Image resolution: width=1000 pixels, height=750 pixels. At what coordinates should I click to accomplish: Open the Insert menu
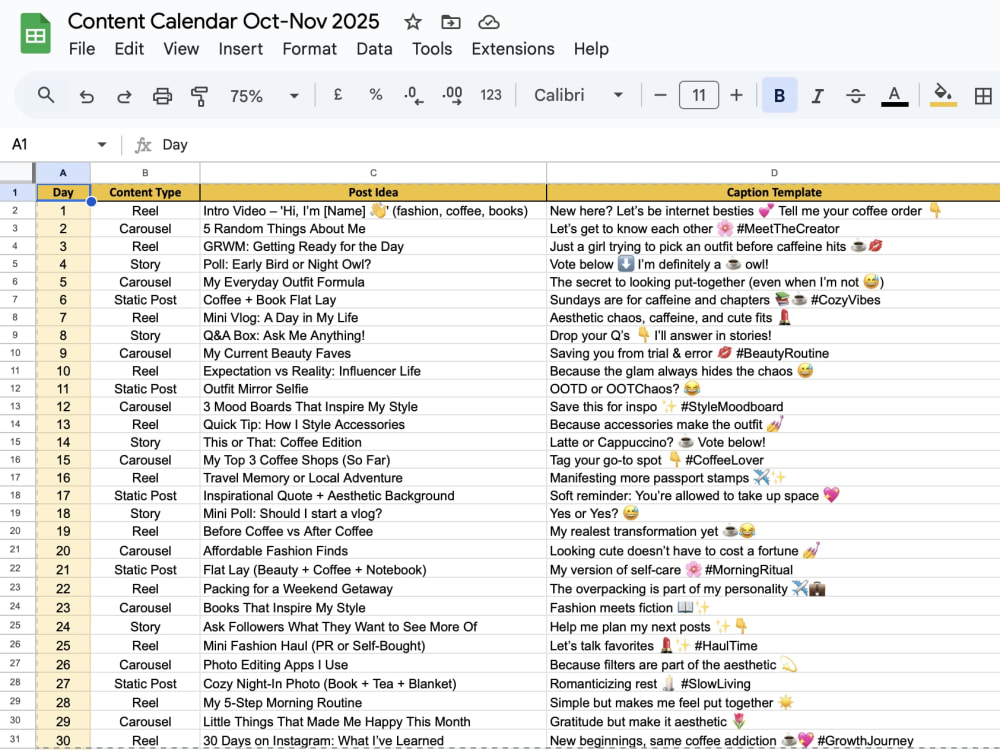[240, 49]
